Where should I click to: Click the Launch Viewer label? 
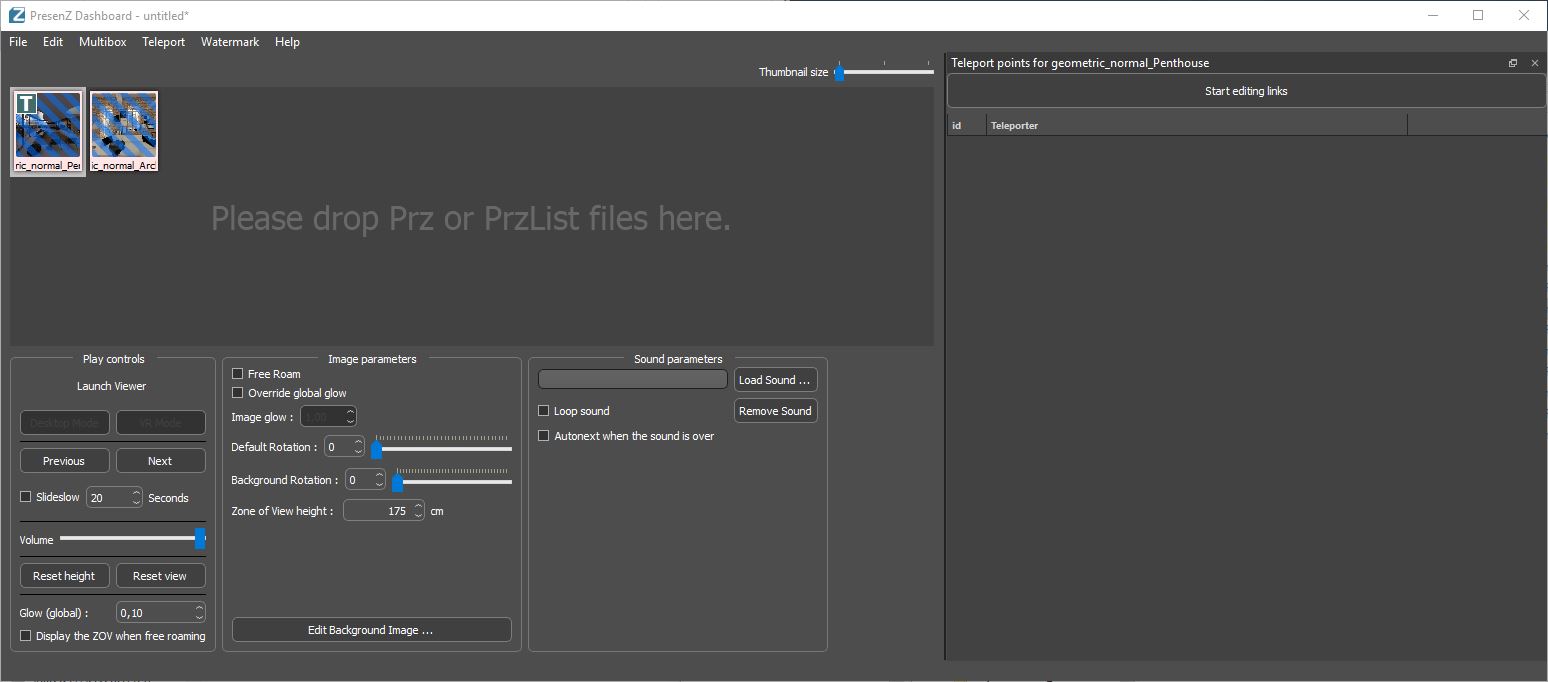pos(112,386)
